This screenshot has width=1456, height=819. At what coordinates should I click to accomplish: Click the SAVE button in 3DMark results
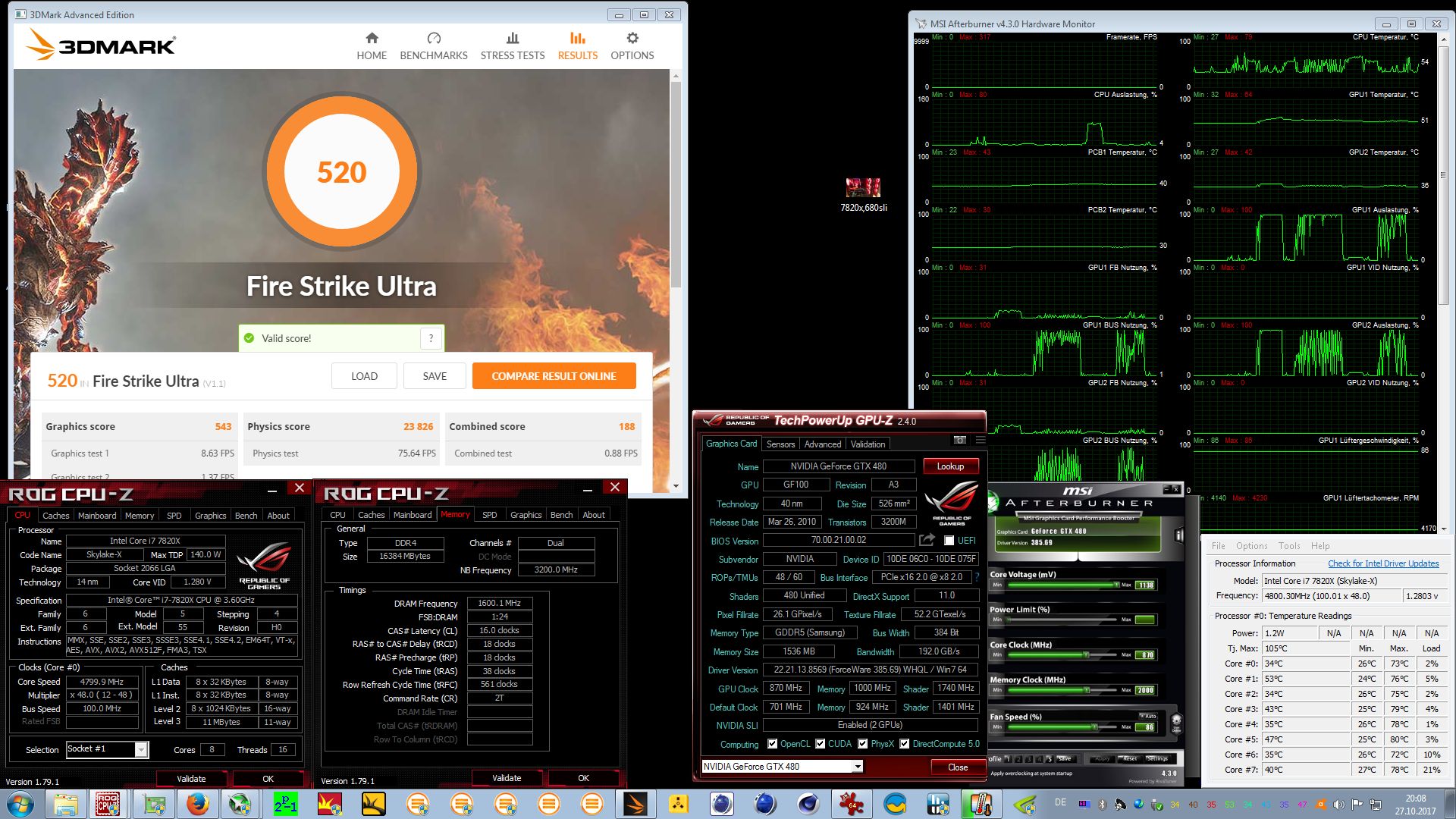click(x=435, y=376)
